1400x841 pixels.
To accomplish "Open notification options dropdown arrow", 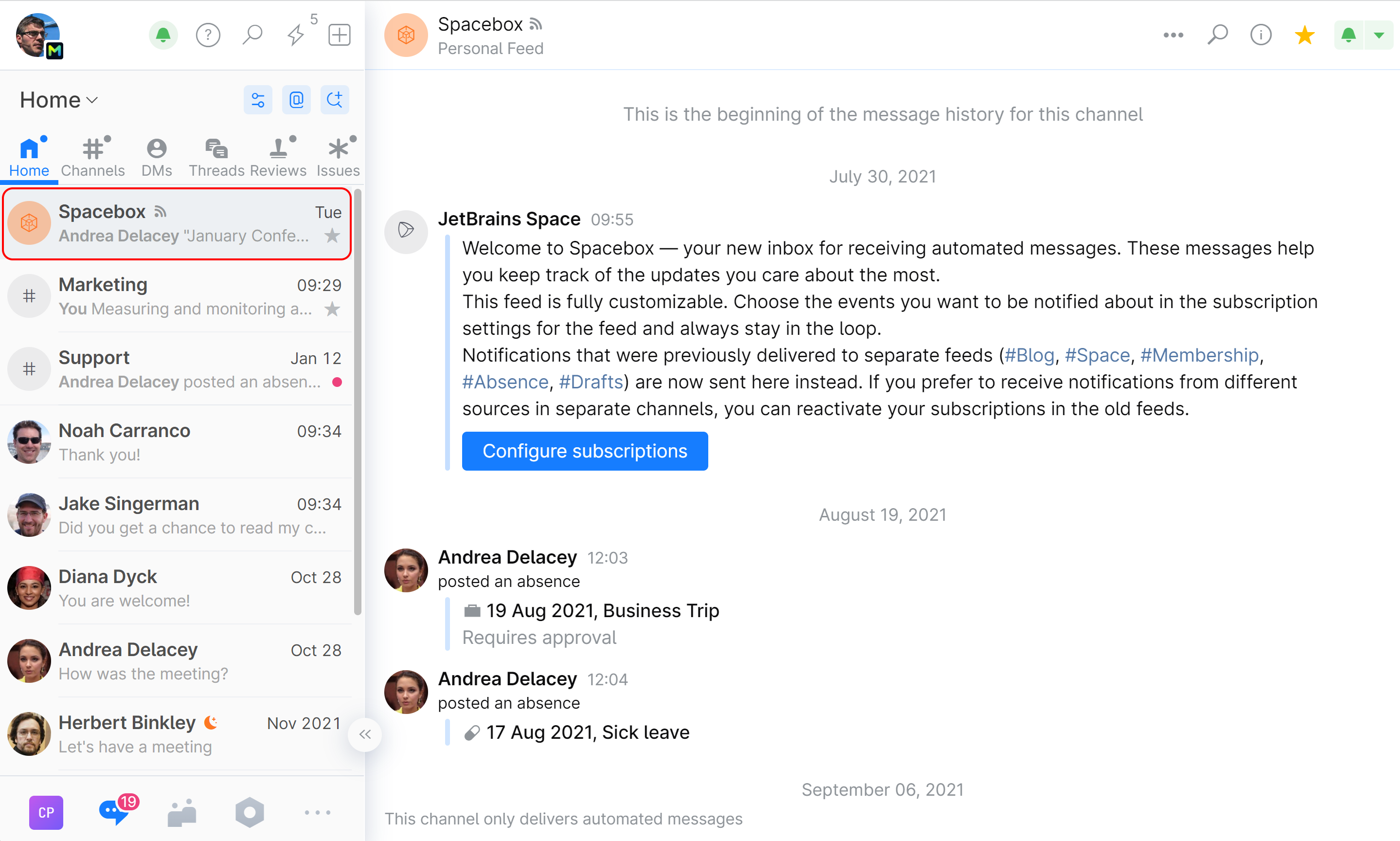I will 1379,35.
